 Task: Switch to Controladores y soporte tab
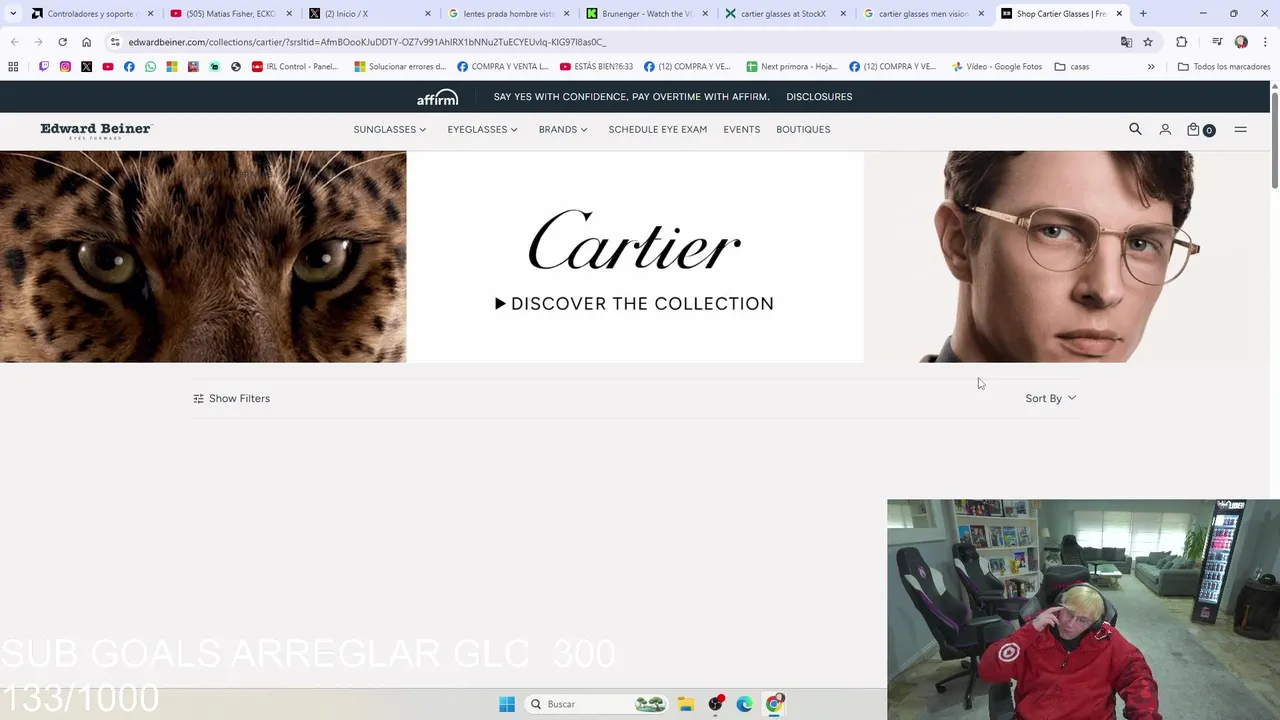click(92, 14)
